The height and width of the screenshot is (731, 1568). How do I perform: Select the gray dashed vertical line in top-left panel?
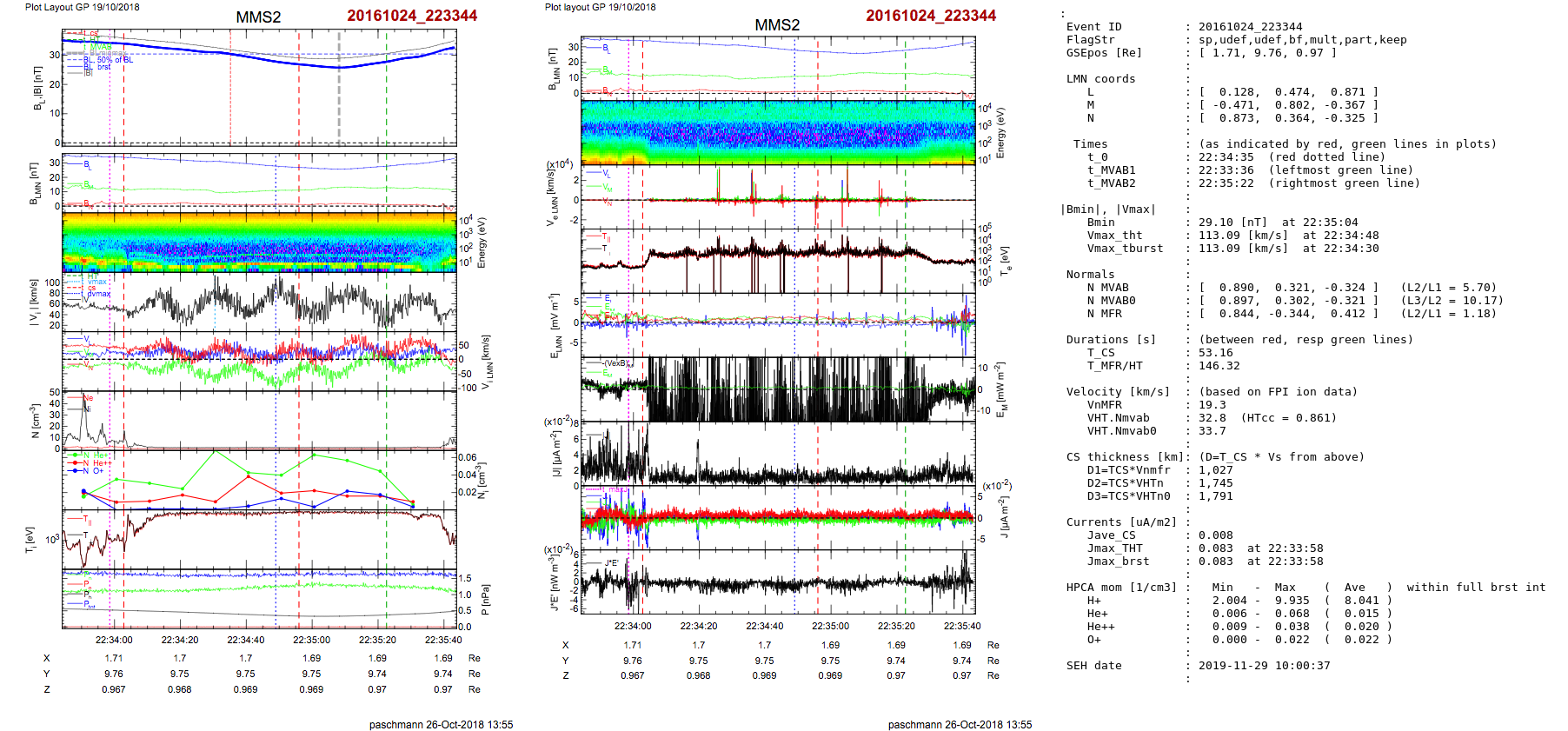pos(339,87)
